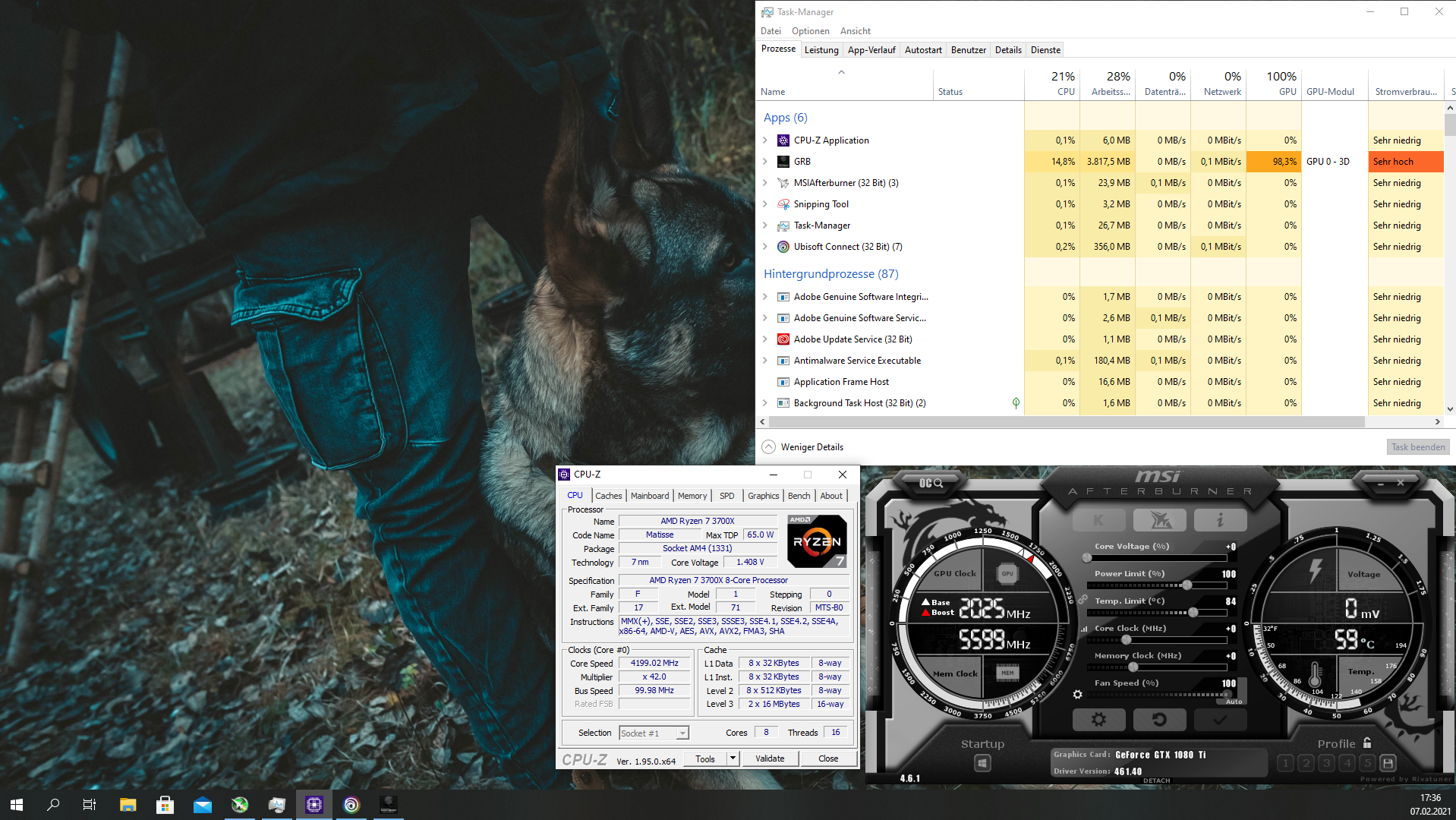Screen dimensions: 1456x820
Task: Click DETACH at the bottom of Afterburner
Action: click(x=1156, y=781)
